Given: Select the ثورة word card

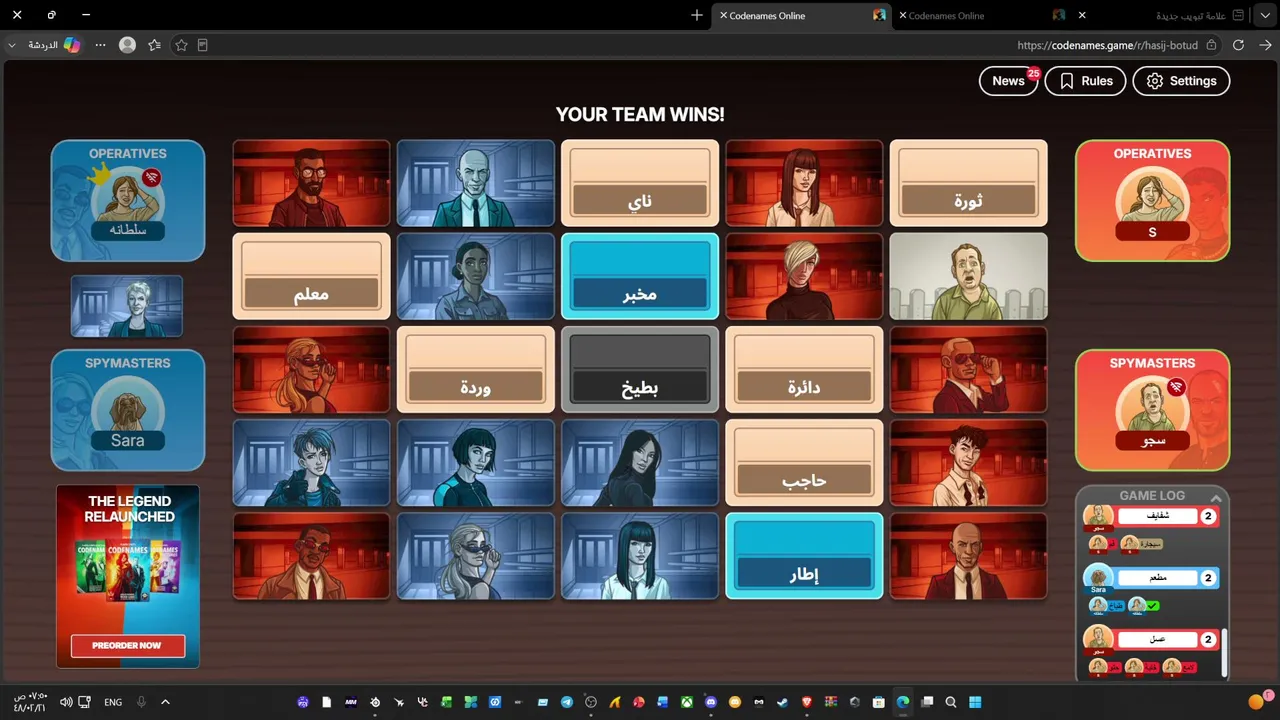Looking at the screenshot, I should (969, 183).
